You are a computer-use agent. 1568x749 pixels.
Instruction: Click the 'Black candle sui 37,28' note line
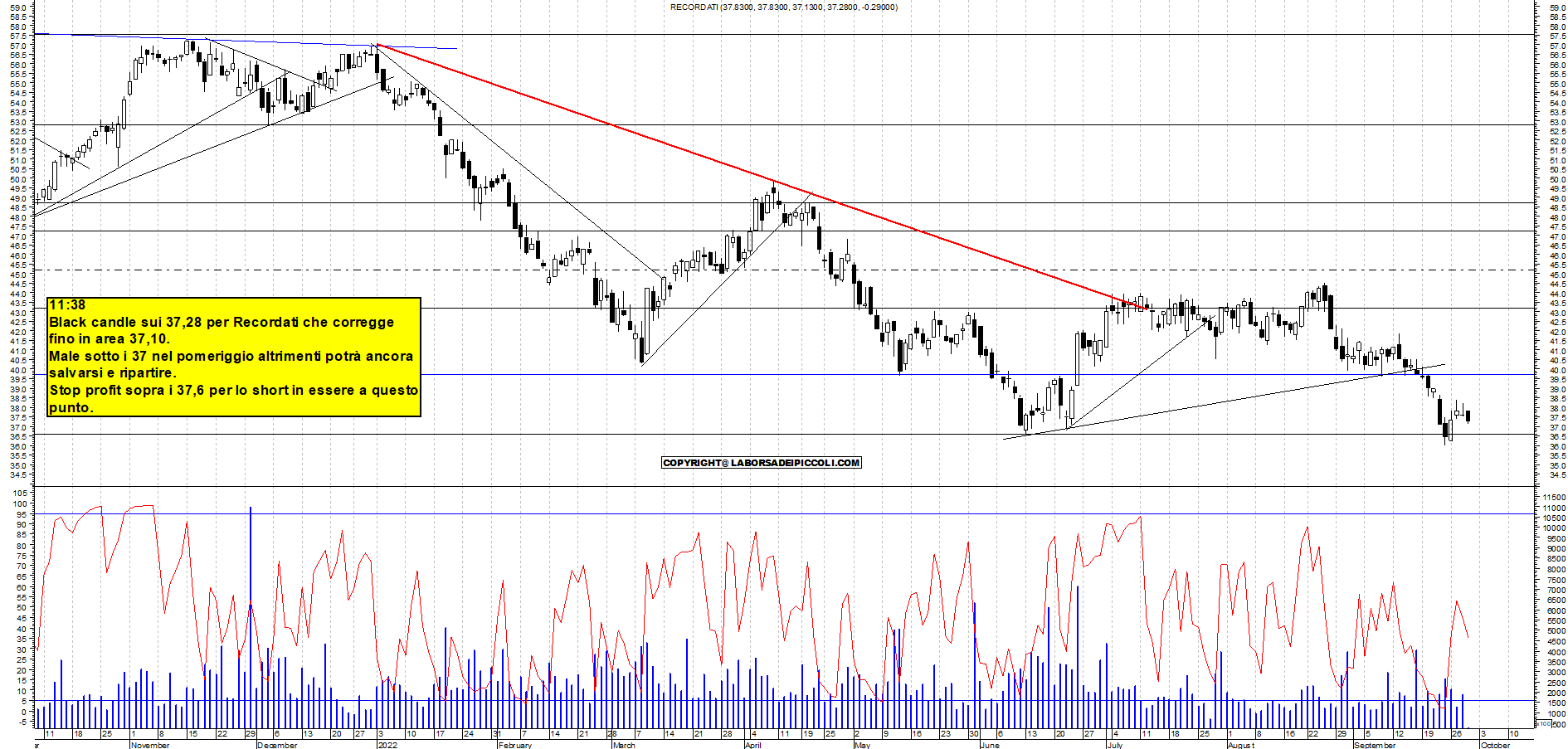pyautogui.click(x=222, y=322)
